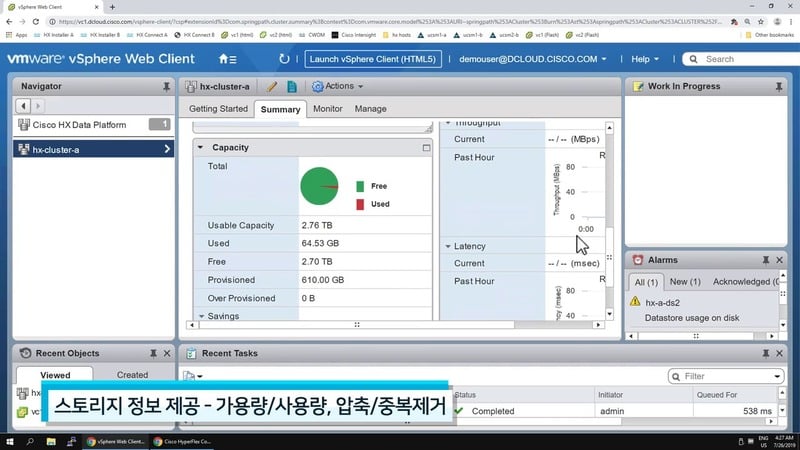This screenshot has height=450, width=800.
Task: Open the HX Connect A bookmark
Action: [146, 35]
